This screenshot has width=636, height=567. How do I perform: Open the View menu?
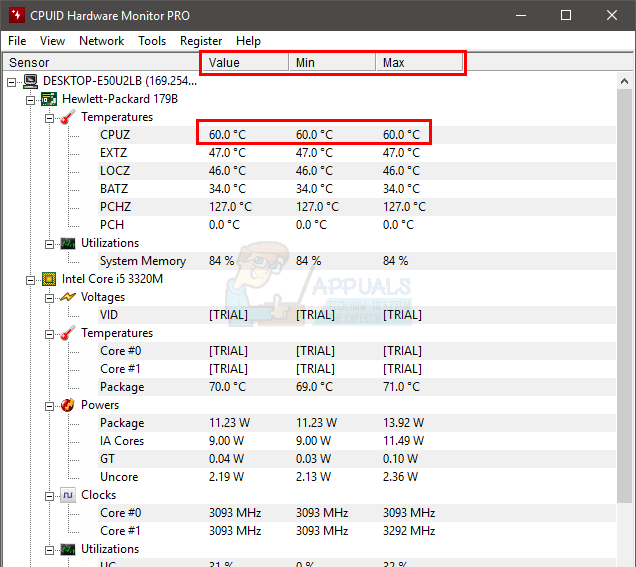click(52, 41)
